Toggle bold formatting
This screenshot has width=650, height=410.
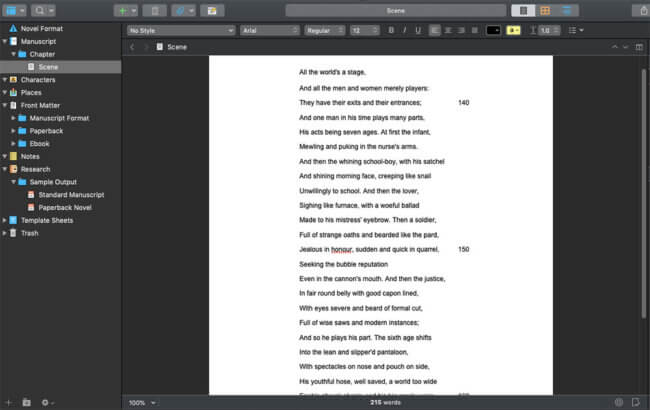(390, 30)
